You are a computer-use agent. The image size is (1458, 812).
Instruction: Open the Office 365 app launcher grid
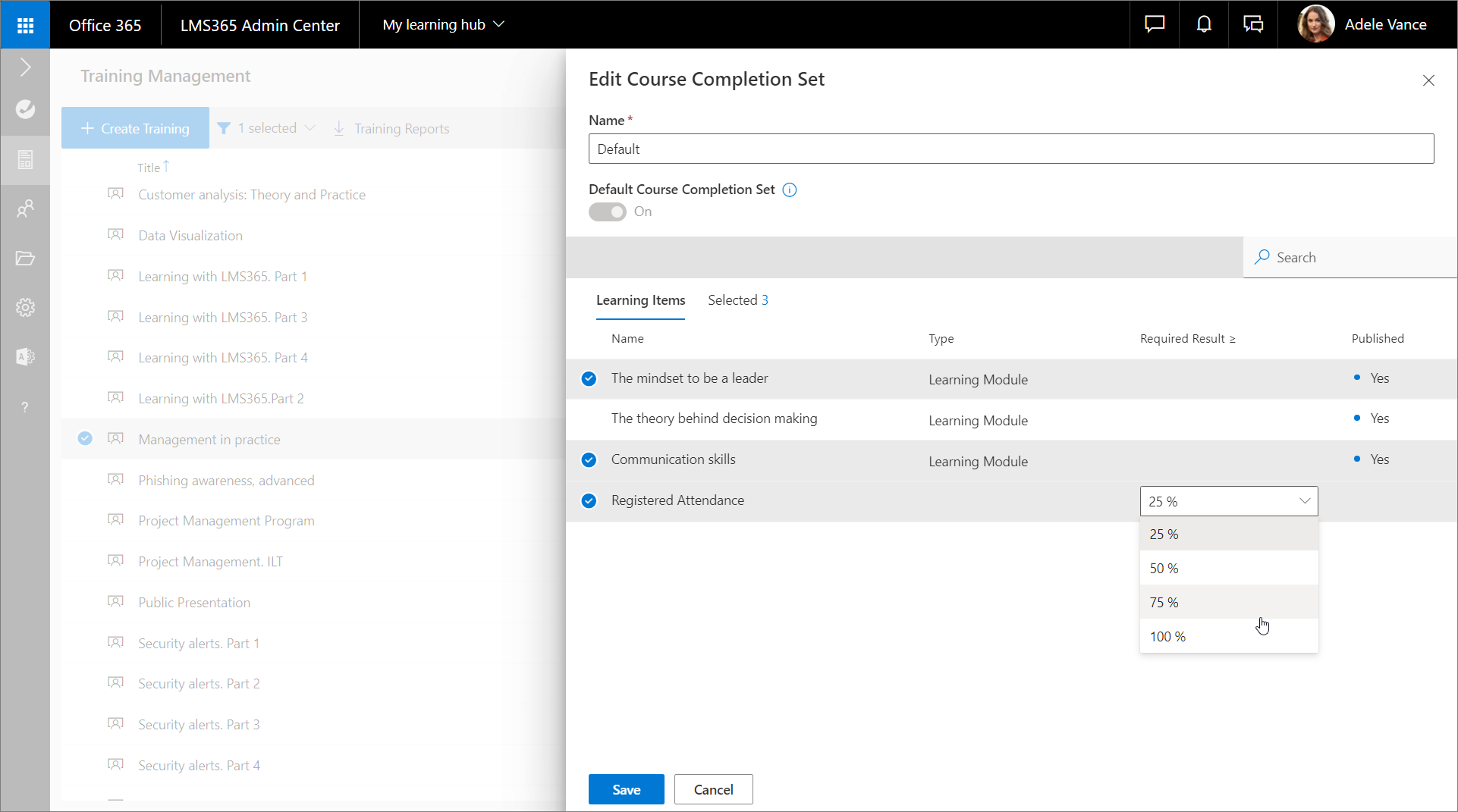(x=25, y=25)
